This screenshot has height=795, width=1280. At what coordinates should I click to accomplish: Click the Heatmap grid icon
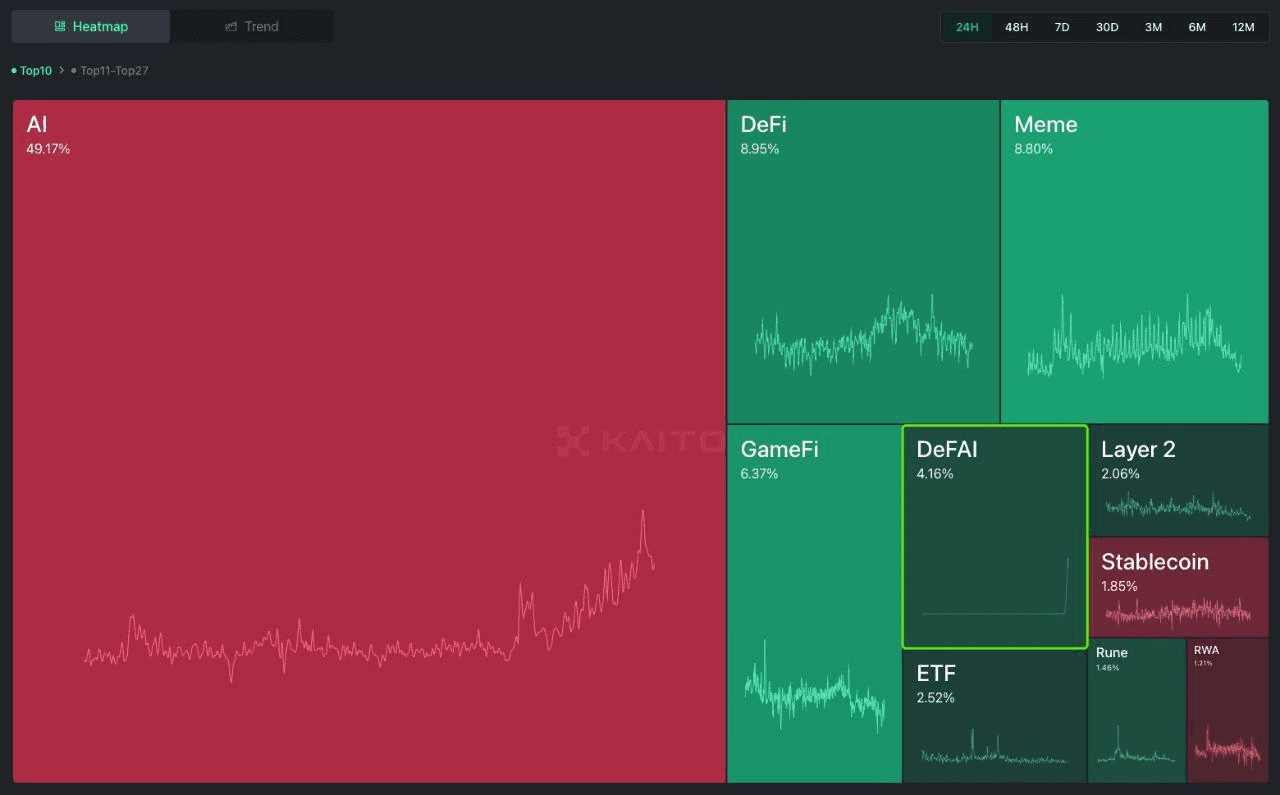[x=60, y=27]
